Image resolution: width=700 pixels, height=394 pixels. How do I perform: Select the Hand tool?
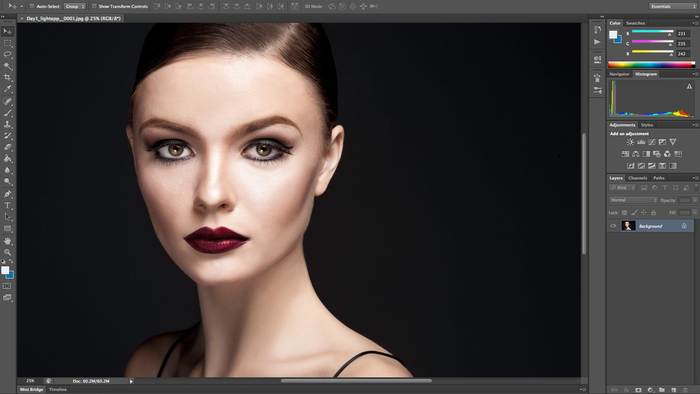point(8,241)
